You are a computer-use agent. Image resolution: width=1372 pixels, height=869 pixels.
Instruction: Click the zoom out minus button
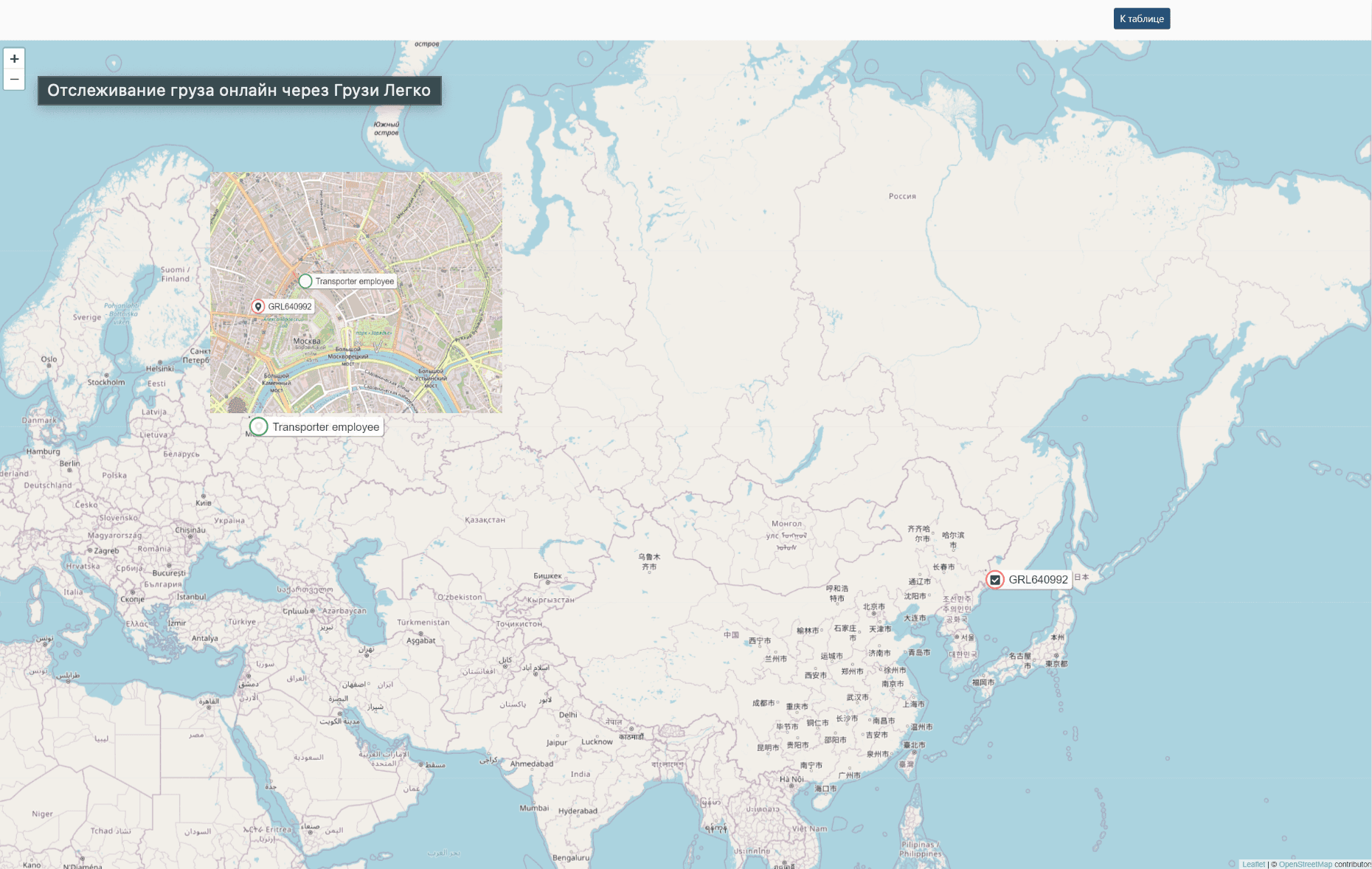[14, 79]
